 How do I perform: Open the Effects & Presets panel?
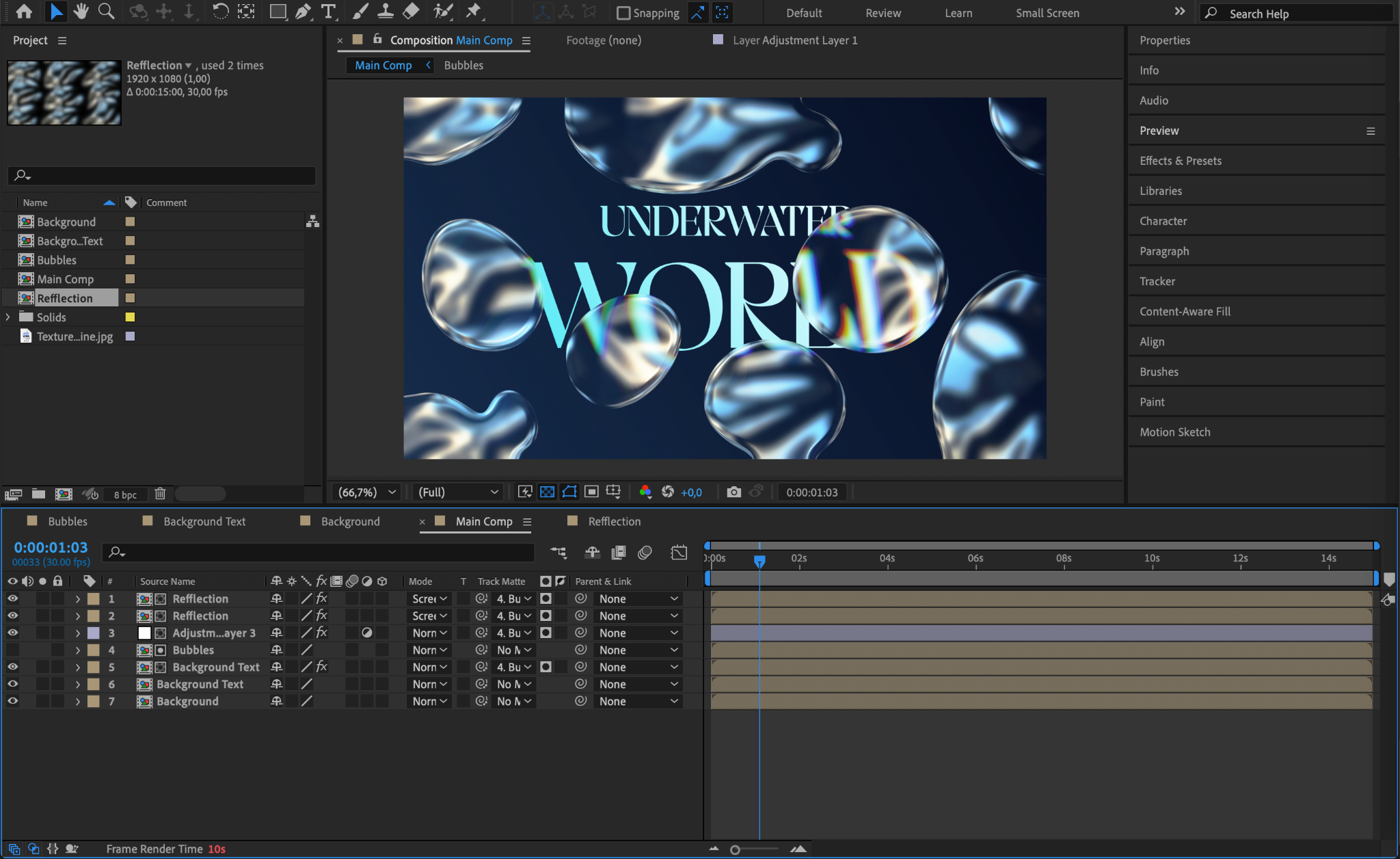[1180, 161]
